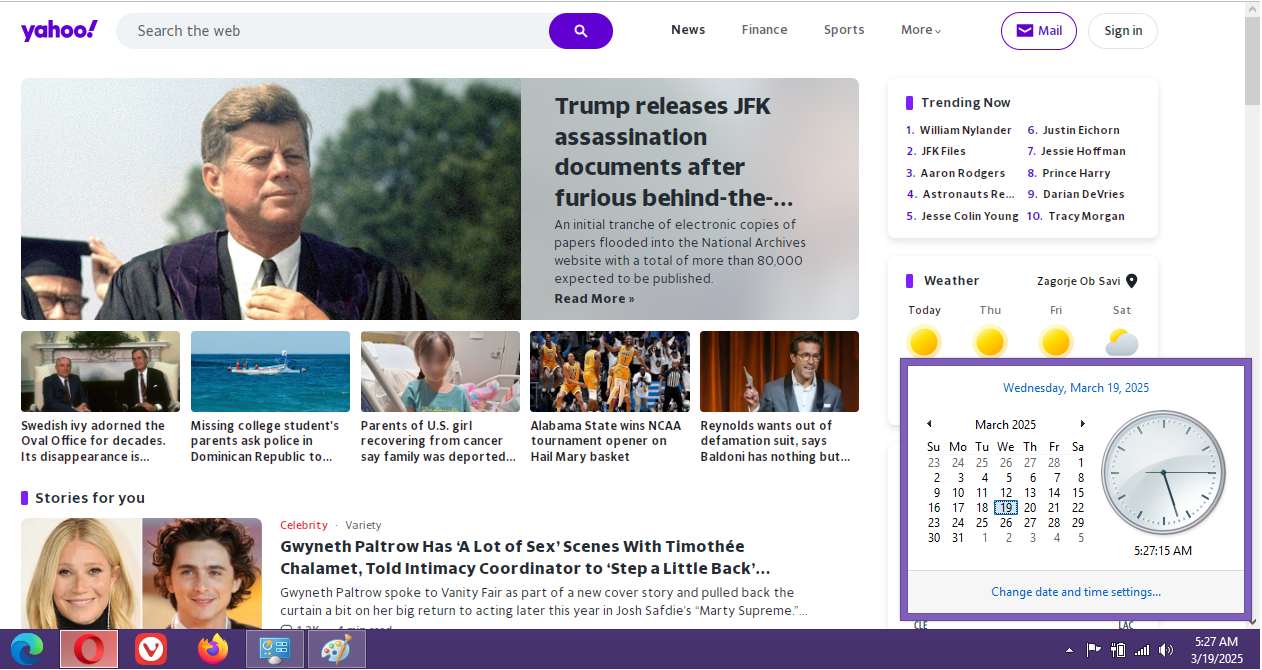This screenshot has width=1262, height=670.
Task: Select day 31 in the calendar
Action: point(957,538)
